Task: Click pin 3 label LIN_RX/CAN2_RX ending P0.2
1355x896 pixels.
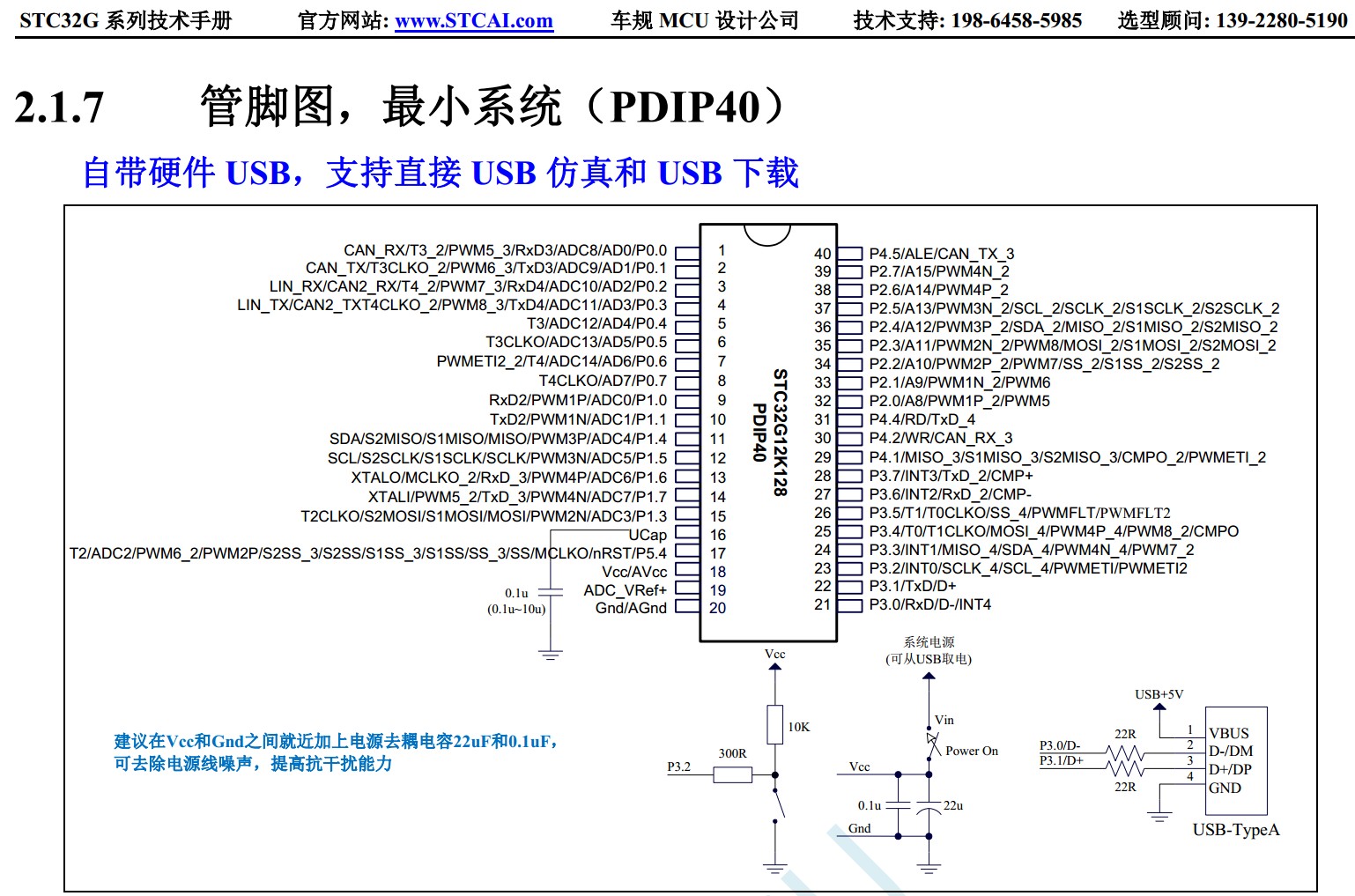Action: [x=468, y=286]
